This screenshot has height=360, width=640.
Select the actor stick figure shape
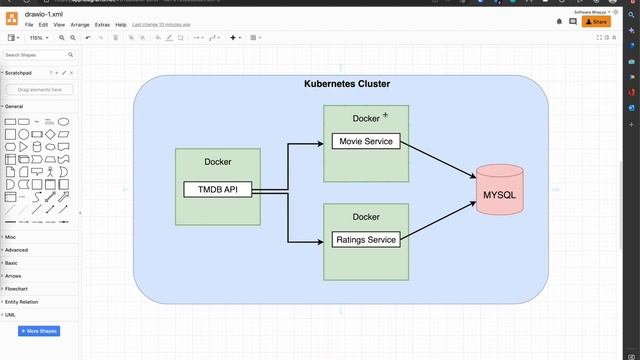click(x=50, y=172)
